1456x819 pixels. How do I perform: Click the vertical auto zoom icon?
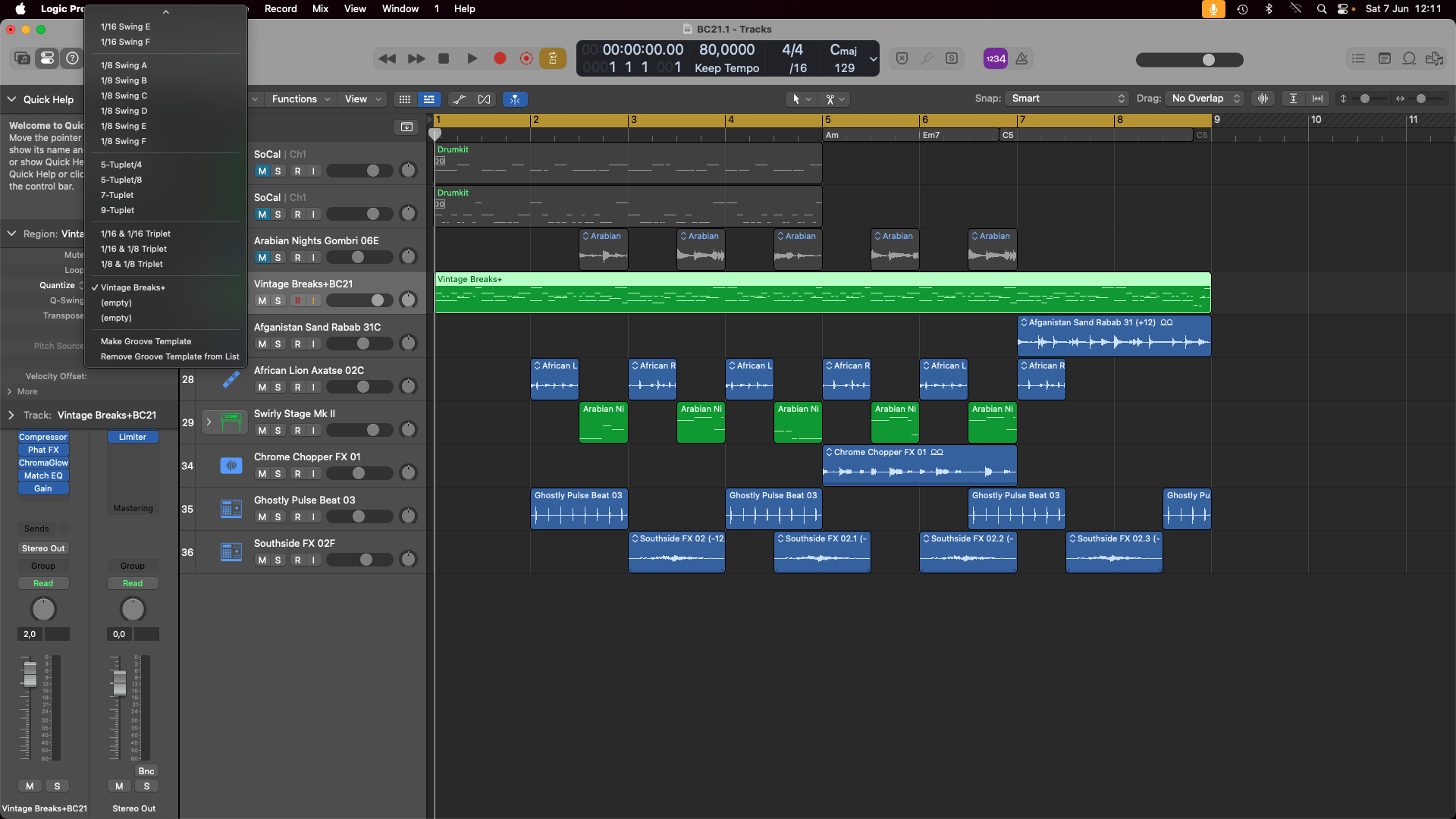[1294, 99]
